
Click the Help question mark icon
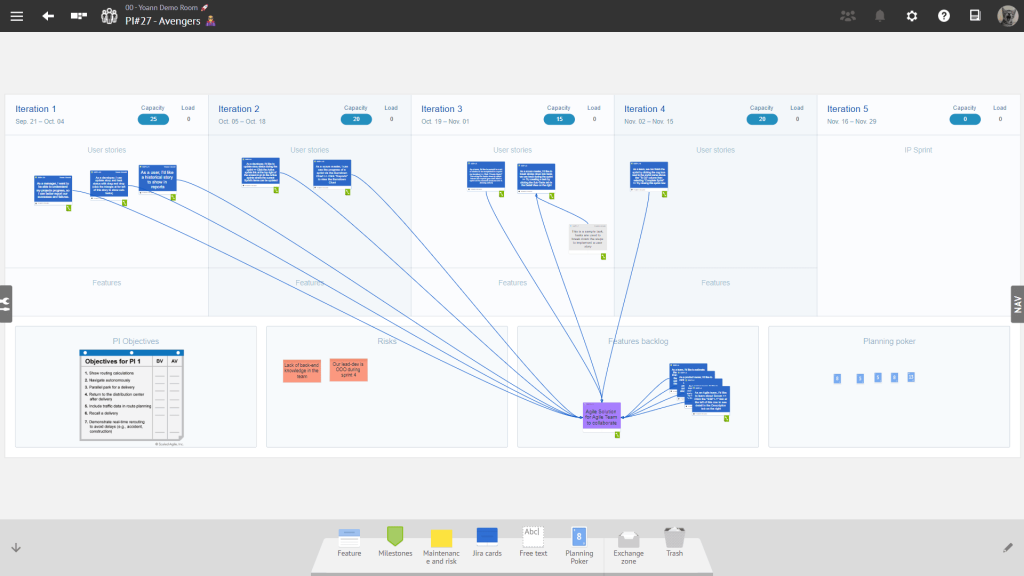[x=945, y=16]
